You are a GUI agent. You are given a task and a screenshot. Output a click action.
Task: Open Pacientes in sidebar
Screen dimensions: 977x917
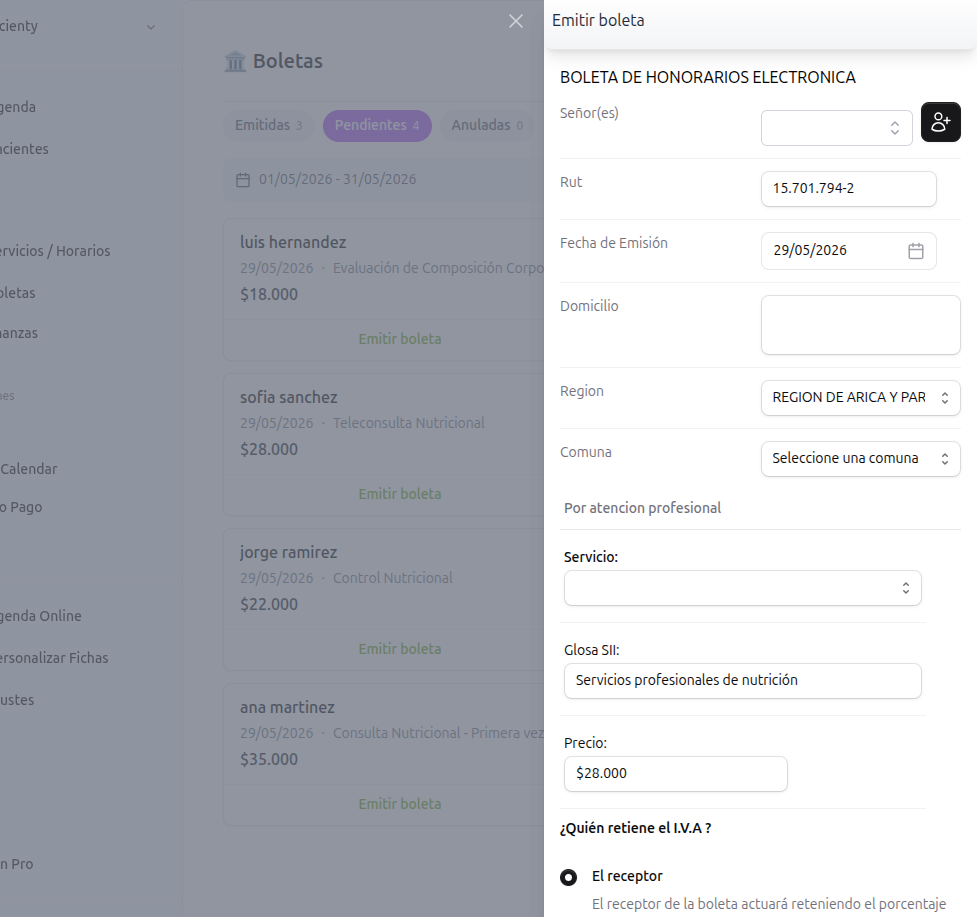(x=24, y=149)
